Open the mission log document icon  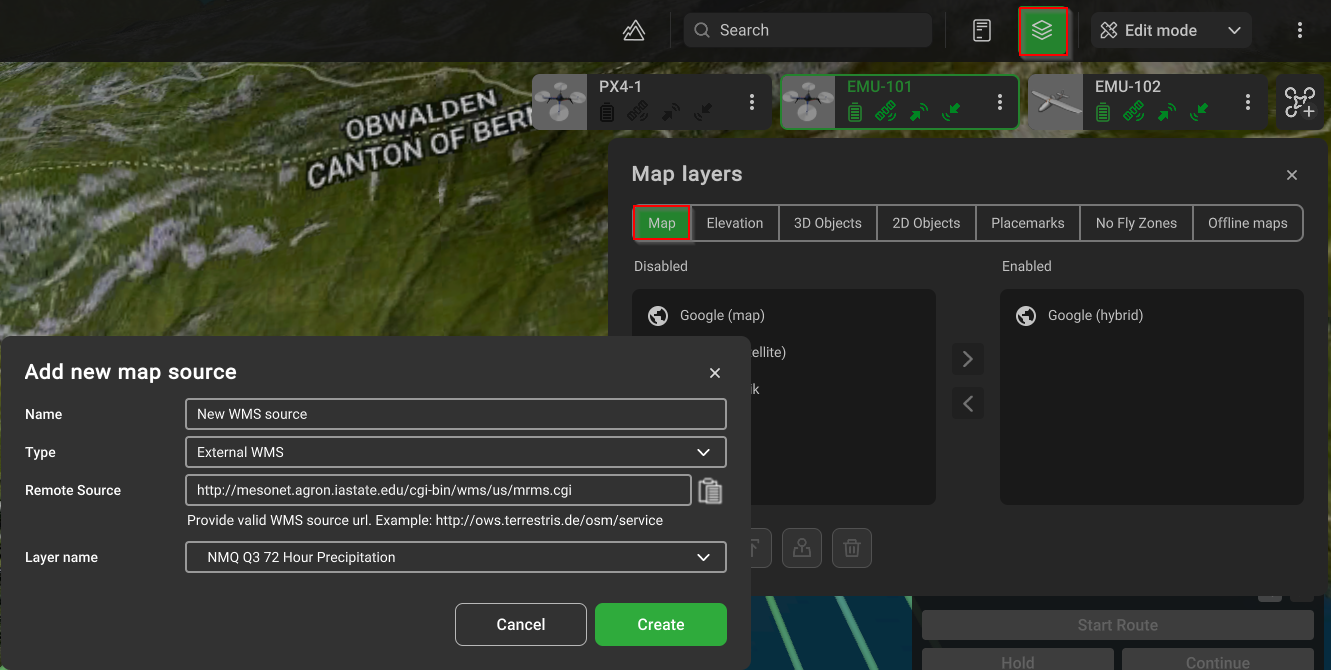point(982,31)
